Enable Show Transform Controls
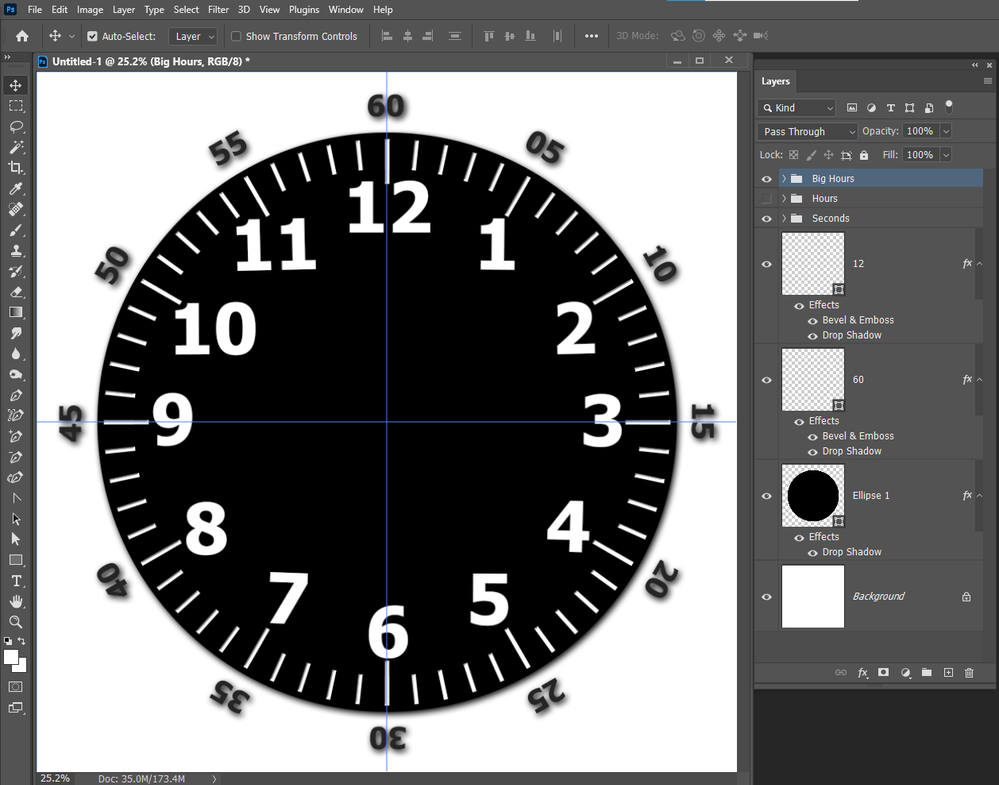The width and height of the screenshot is (999, 785). pyautogui.click(x=235, y=36)
